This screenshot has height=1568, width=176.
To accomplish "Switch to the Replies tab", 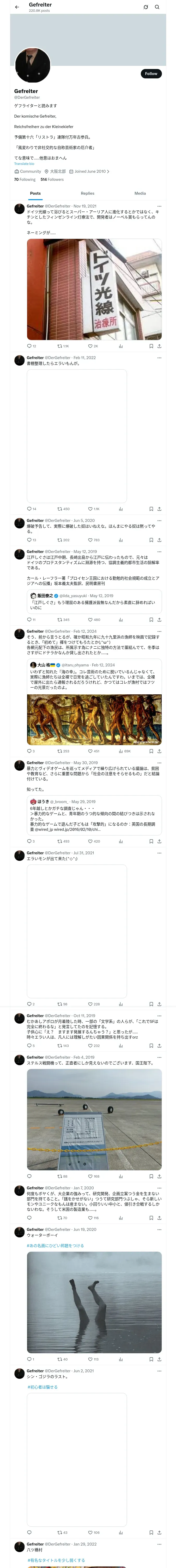I will point(87,194).
